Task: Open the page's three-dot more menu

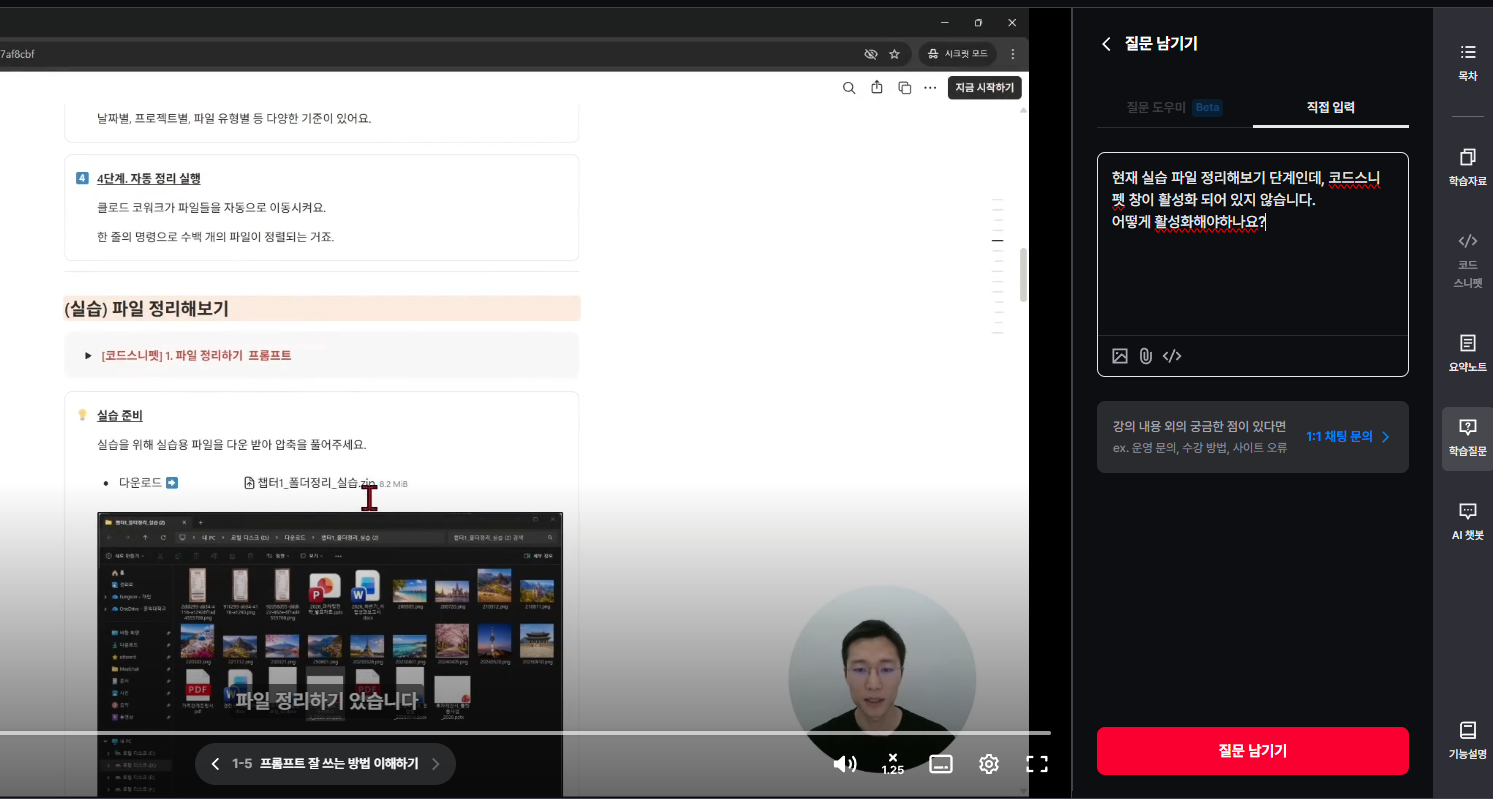Action: (930, 88)
